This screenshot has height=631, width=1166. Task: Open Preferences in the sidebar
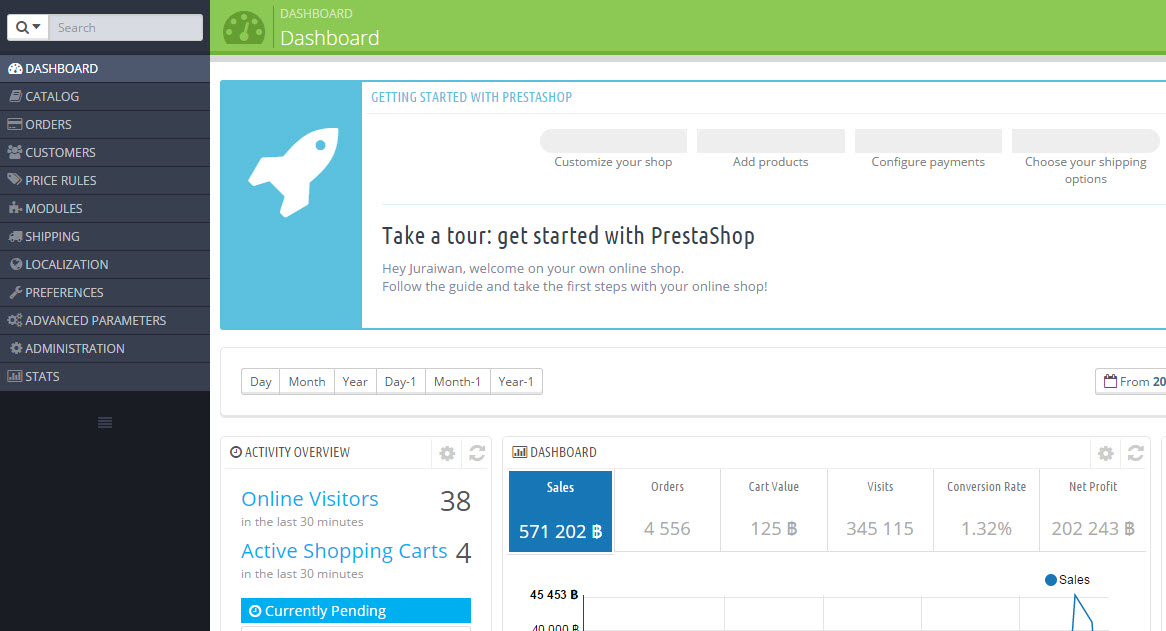pyautogui.click(x=105, y=293)
